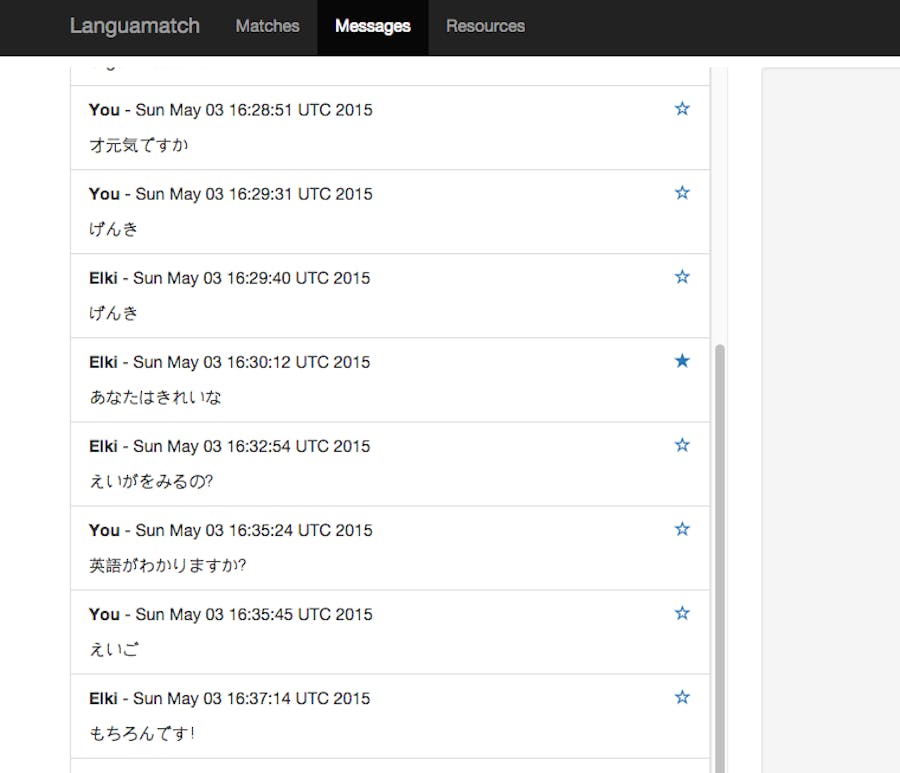The height and width of the screenshot is (773, 900).
Task: Unstar Elki's message あなたはきれいな
Action: click(x=682, y=361)
